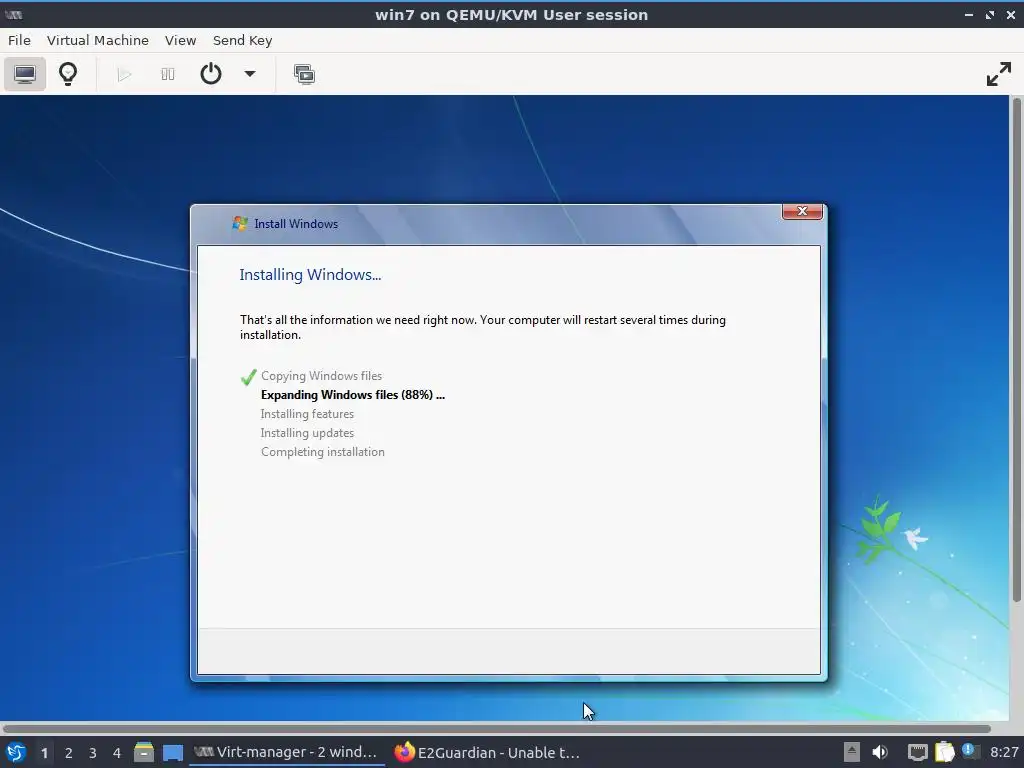Click 'Copying Windows files' step text
The height and width of the screenshot is (768, 1024).
[321, 376]
